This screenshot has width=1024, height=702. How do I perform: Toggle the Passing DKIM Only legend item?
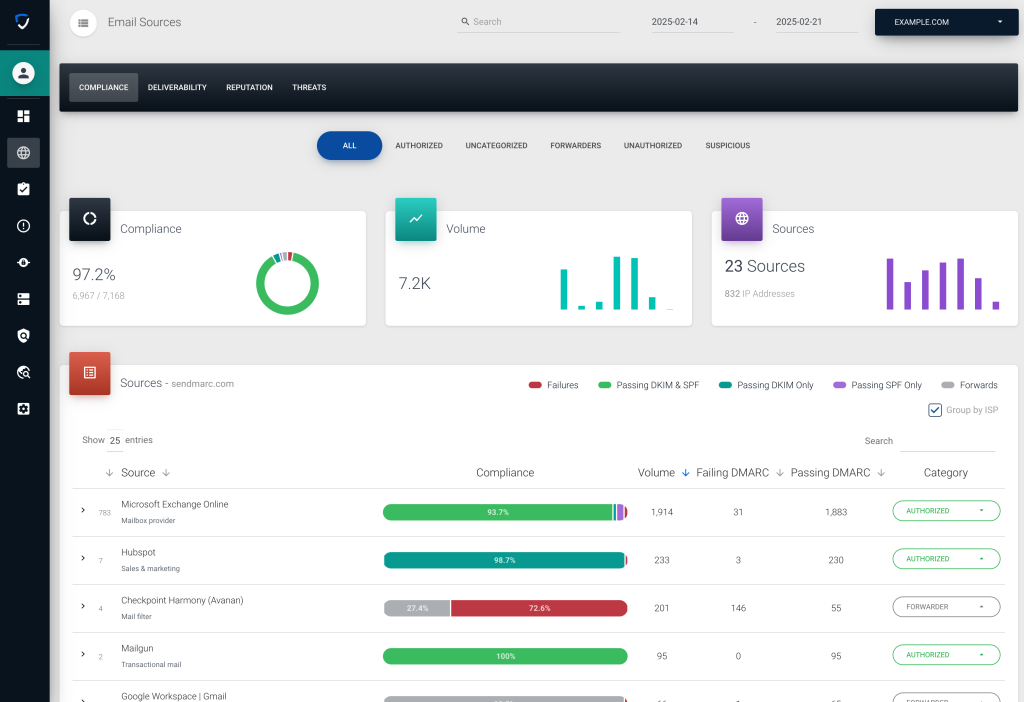point(765,384)
